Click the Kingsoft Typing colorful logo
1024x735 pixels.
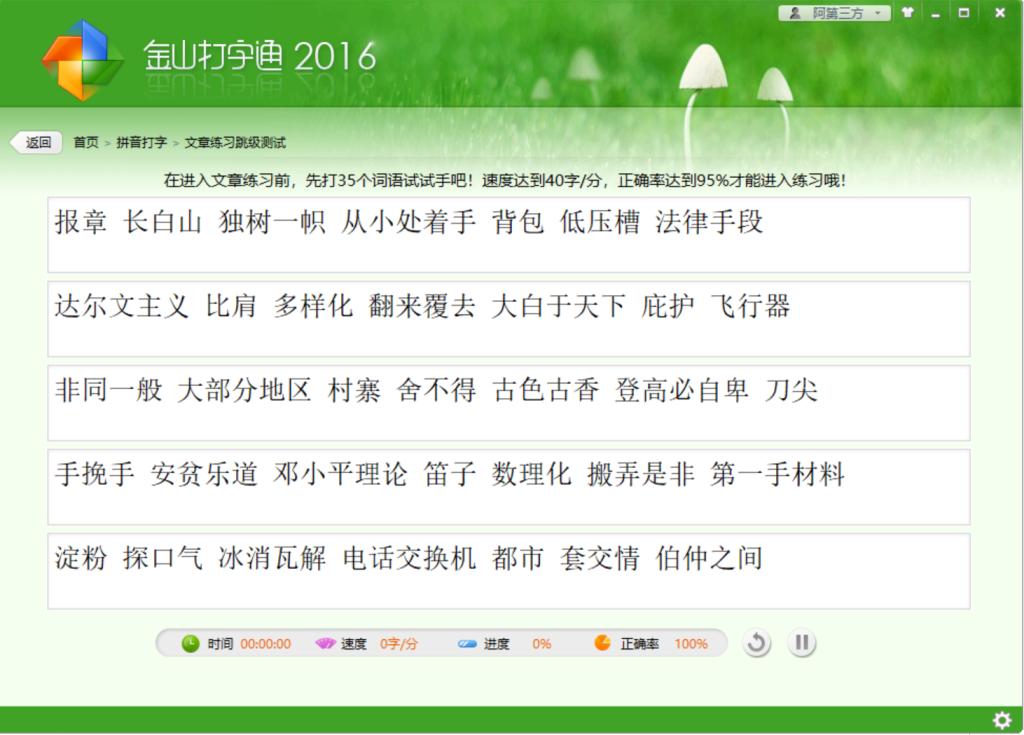(82, 58)
